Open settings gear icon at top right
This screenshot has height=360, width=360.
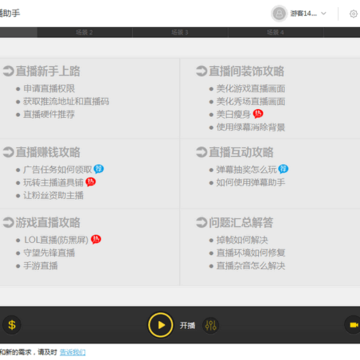coord(353,14)
